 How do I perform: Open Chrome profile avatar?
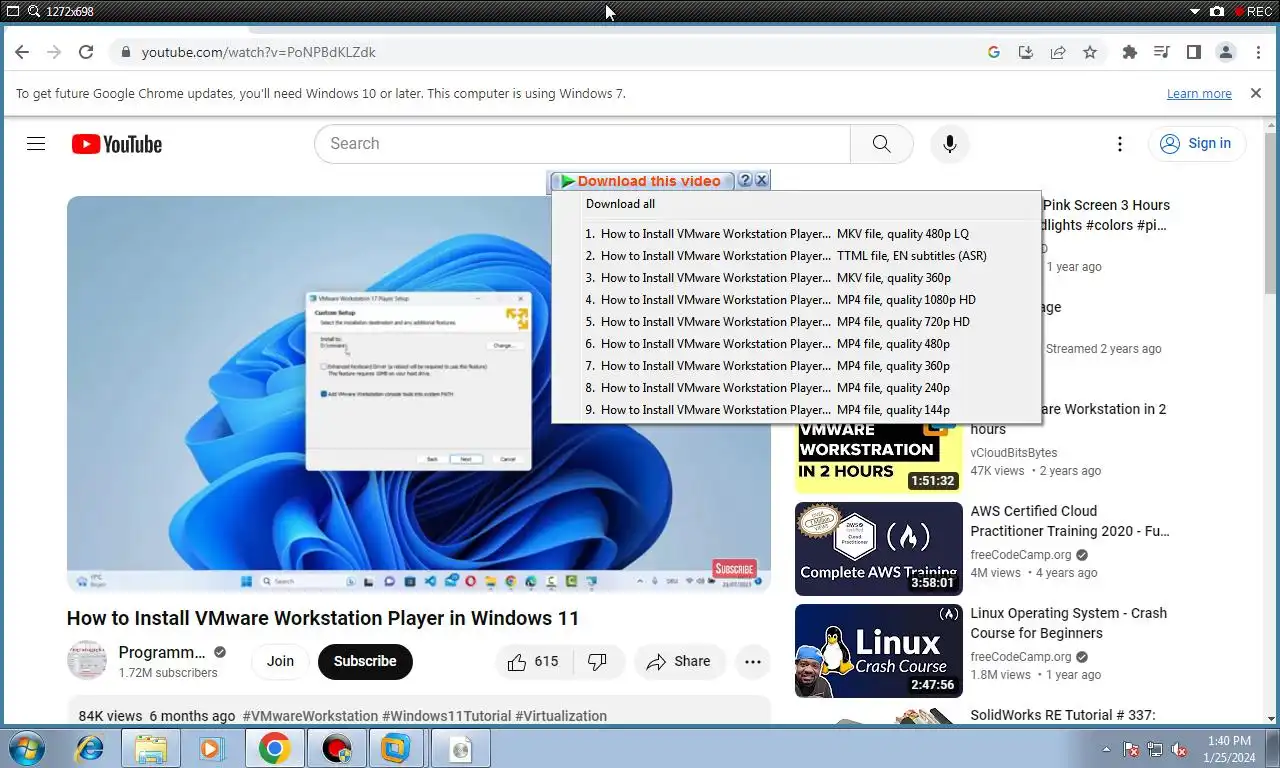(1226, 52)
